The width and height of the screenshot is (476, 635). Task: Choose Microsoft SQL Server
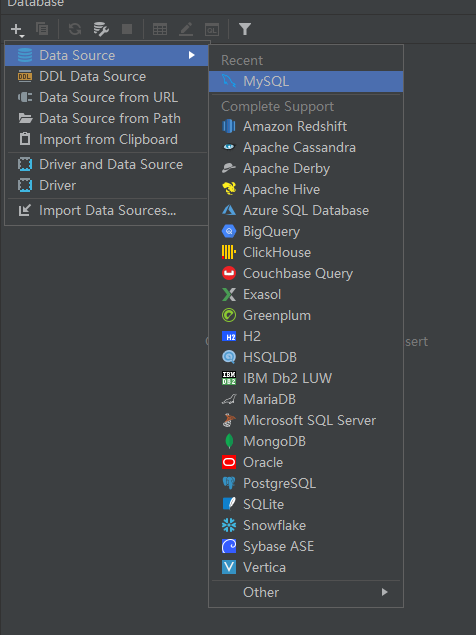coord(306,420)
